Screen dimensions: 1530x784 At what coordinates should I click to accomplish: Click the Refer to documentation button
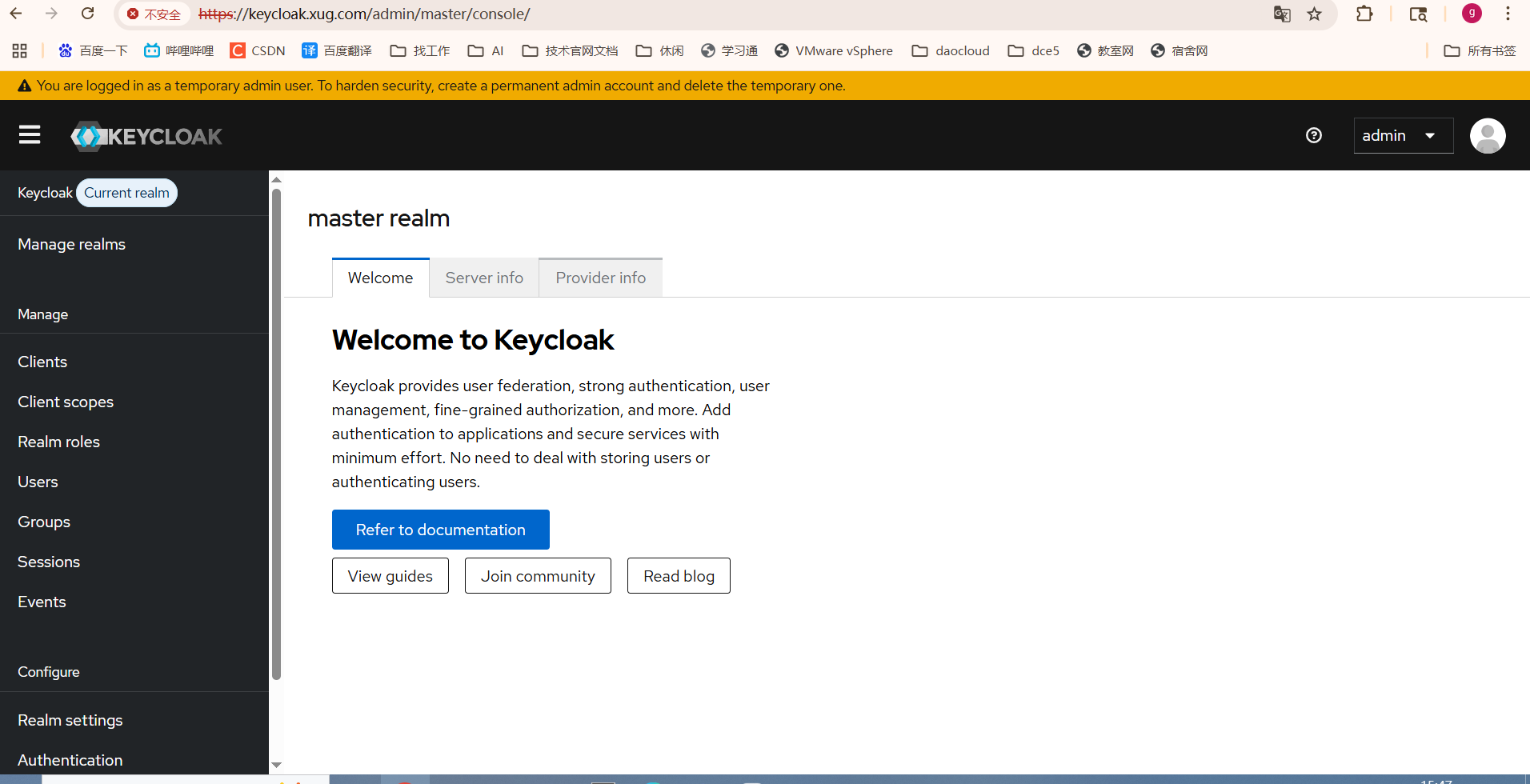pos(441,530)
